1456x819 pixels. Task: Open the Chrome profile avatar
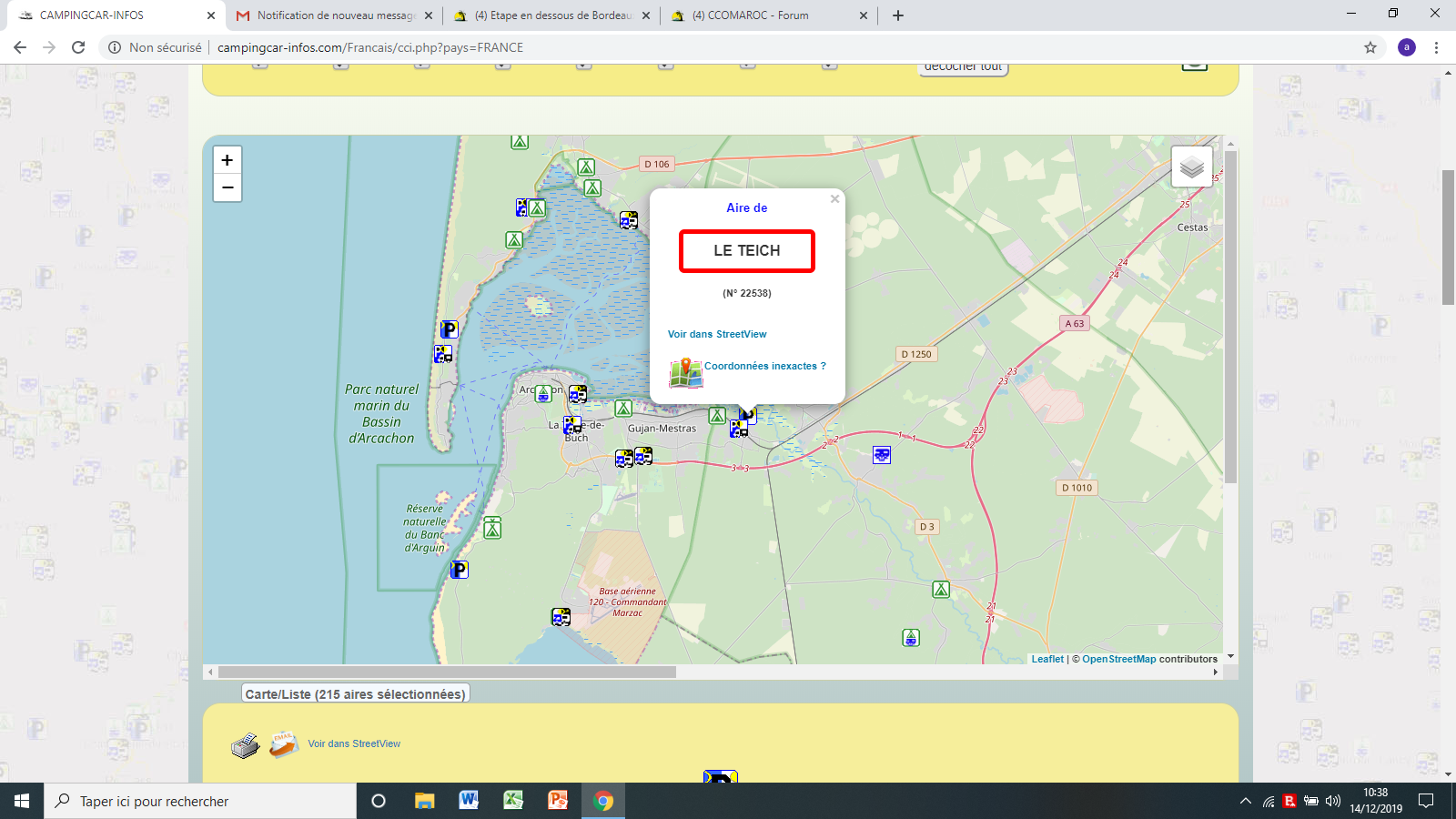point(1407,47)
